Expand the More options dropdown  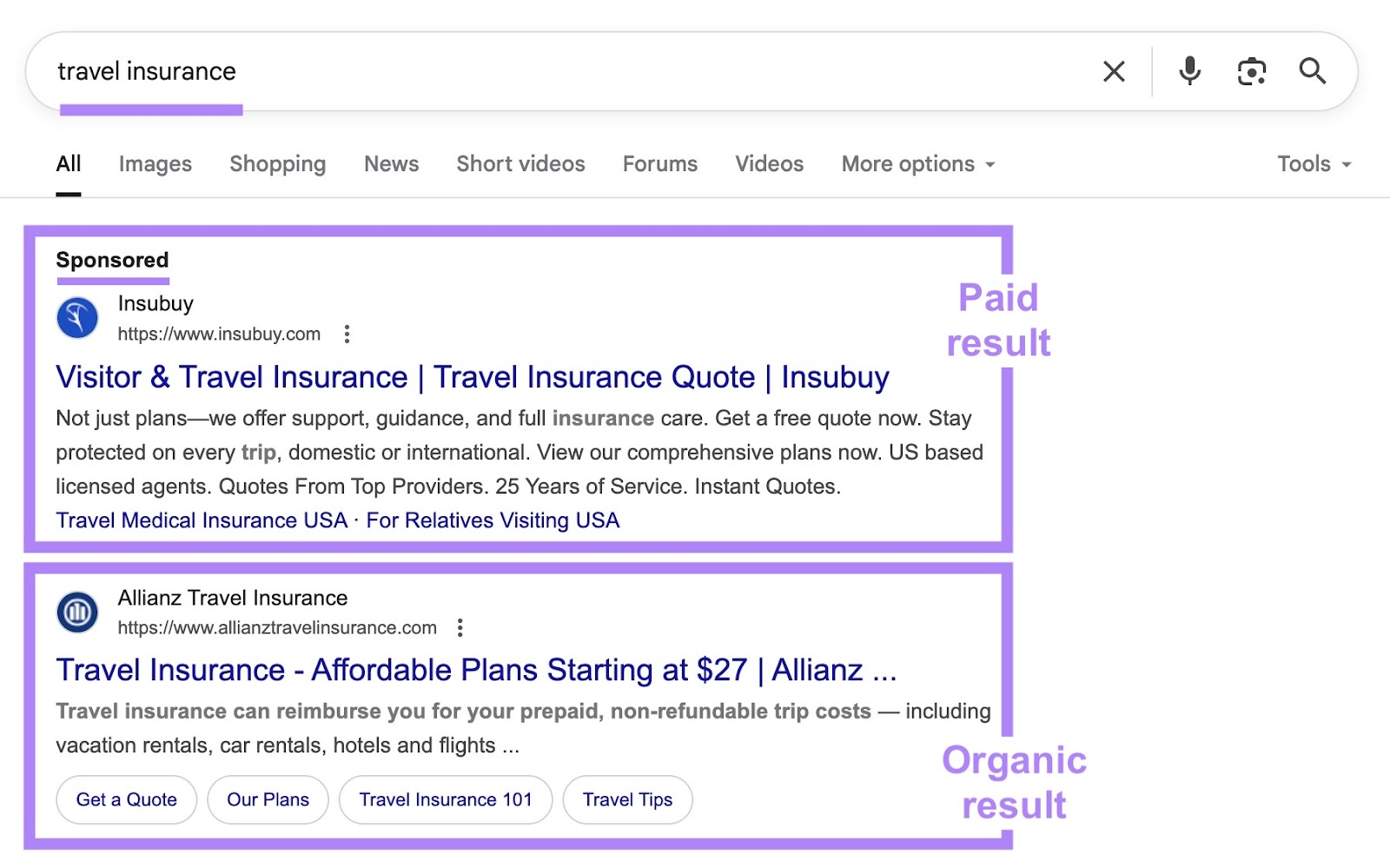pyautogui.click(x=918, y=163)
